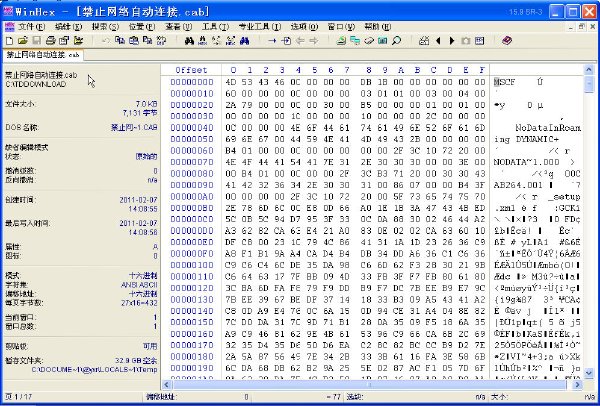Create a new file with the blank-page icon
The height and width of the screenshot is (406, 600).
10,41
